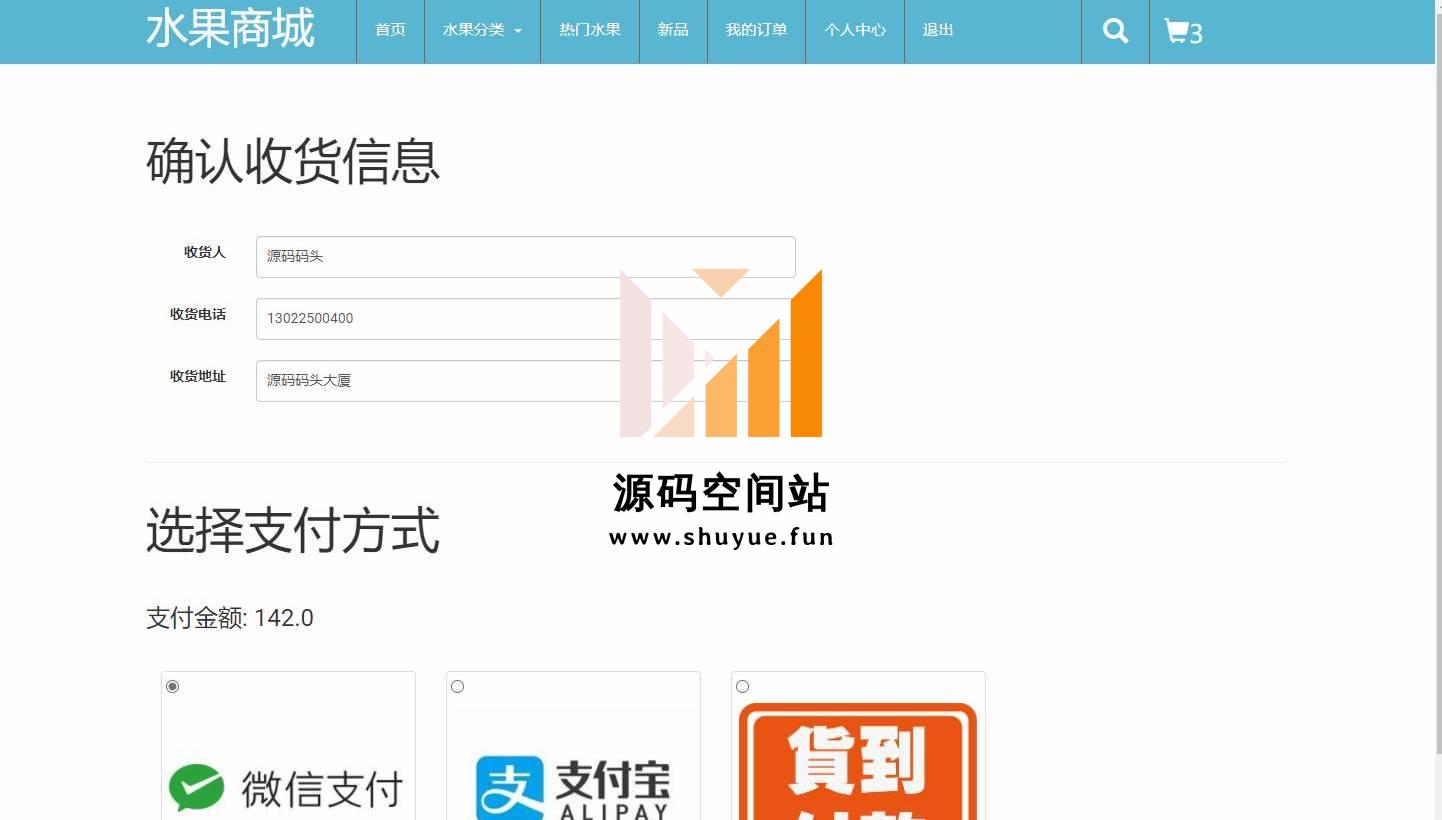The width and height of the screenshot is (1442, 820).
Task: Click the 水果商城 site logo
Action: 230,29
